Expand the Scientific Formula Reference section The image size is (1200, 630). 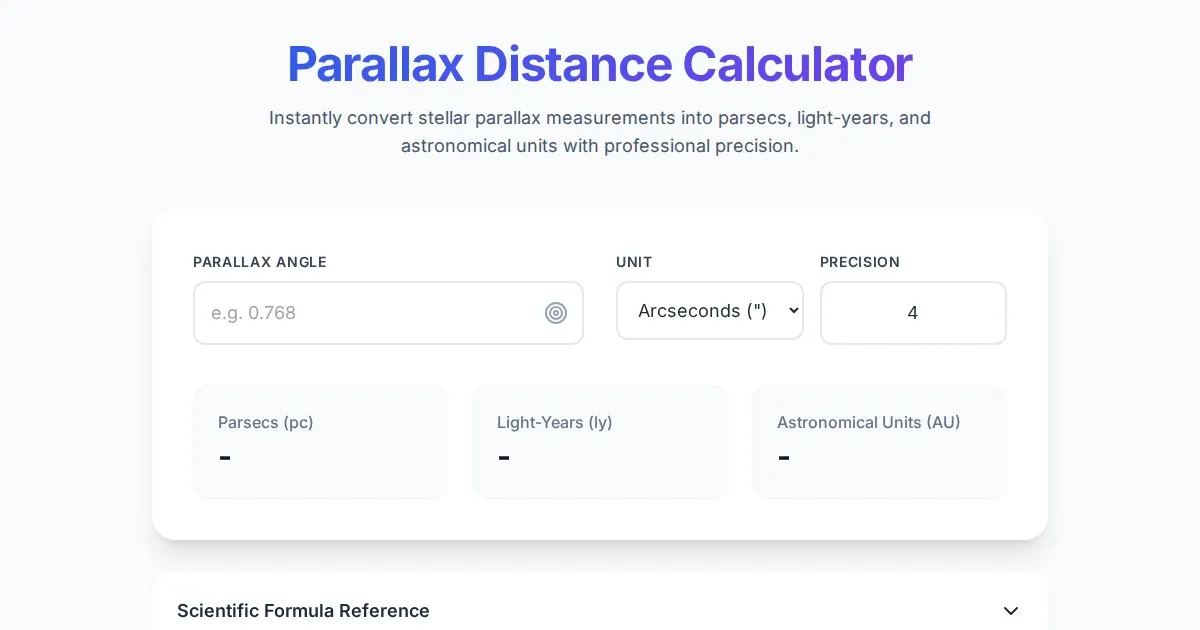pyautogui.click(x=303, y=611)
